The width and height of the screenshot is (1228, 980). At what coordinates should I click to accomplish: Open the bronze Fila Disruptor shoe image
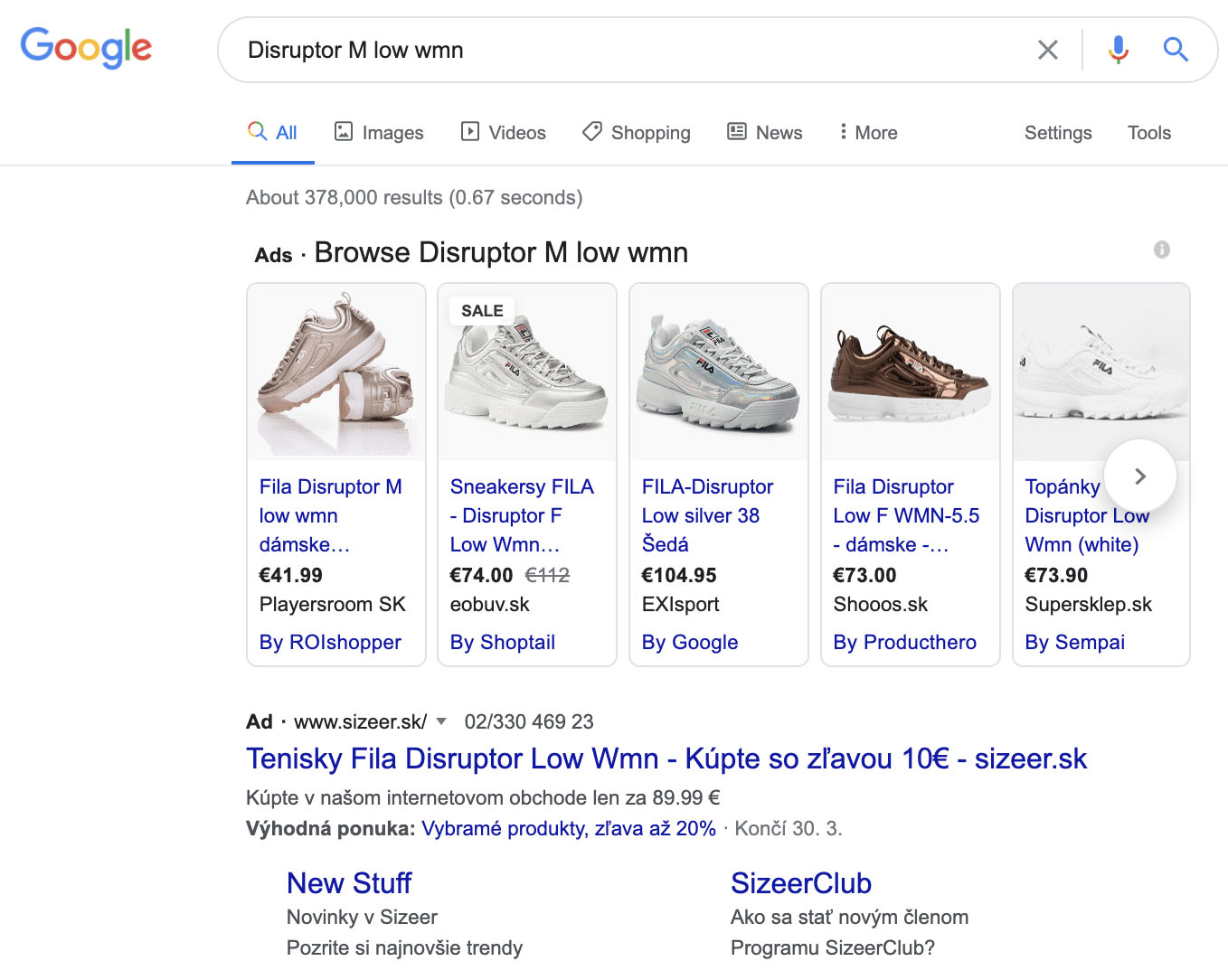coord(911,372)
